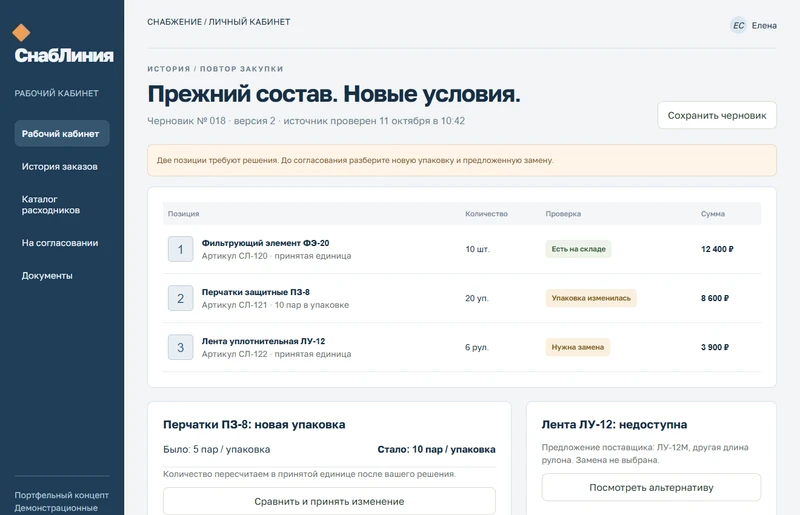
Task: Click the Лента ЛУ-12: недоступна heading
Action: coord(614,425)
